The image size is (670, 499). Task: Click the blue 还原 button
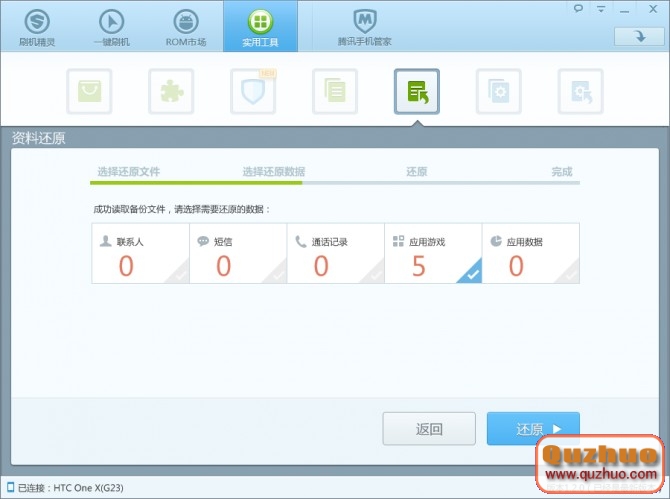pos(533,429)
